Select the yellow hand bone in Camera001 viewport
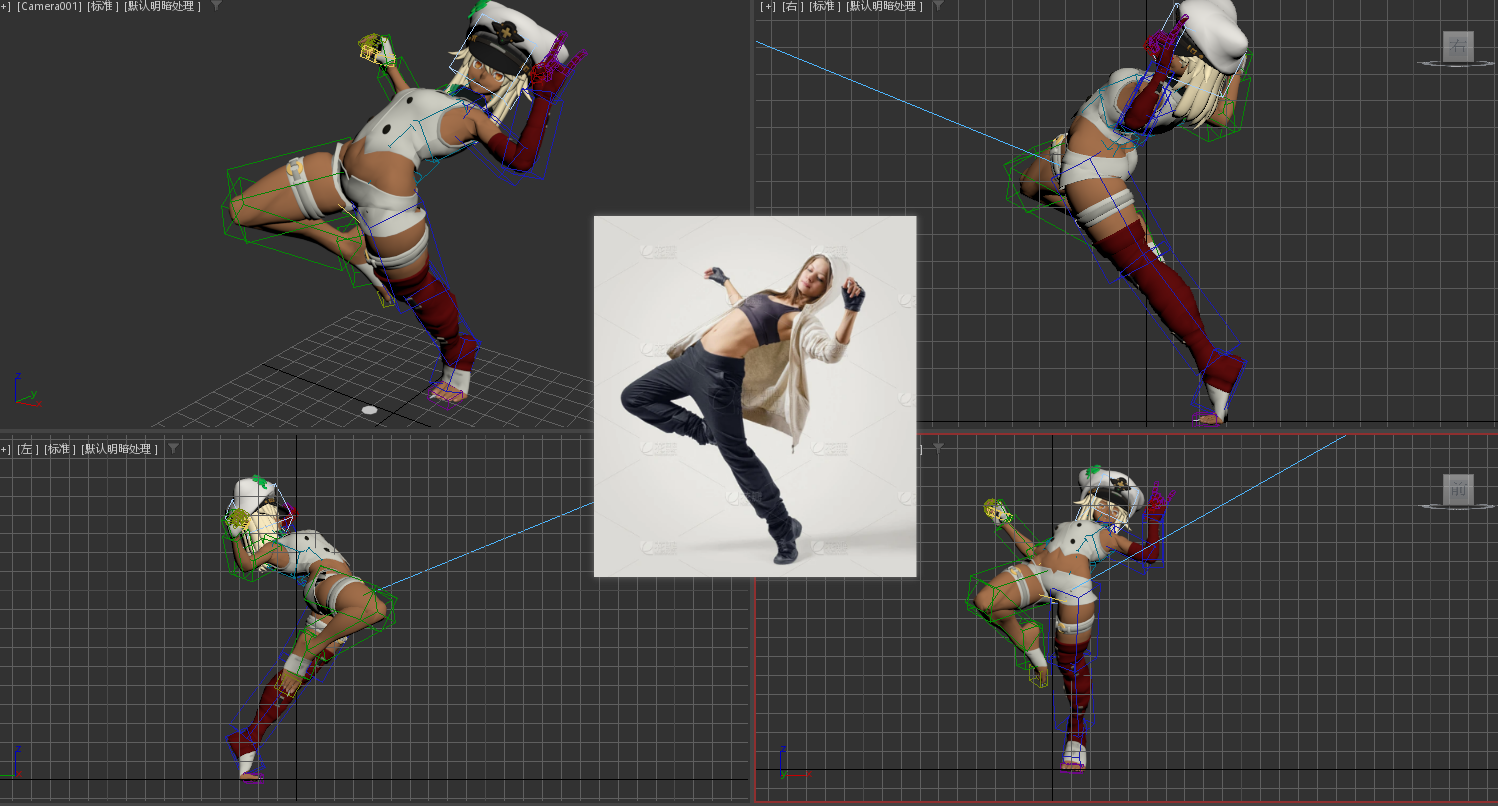The image size is (1498, 806). (x=375, y=49)
